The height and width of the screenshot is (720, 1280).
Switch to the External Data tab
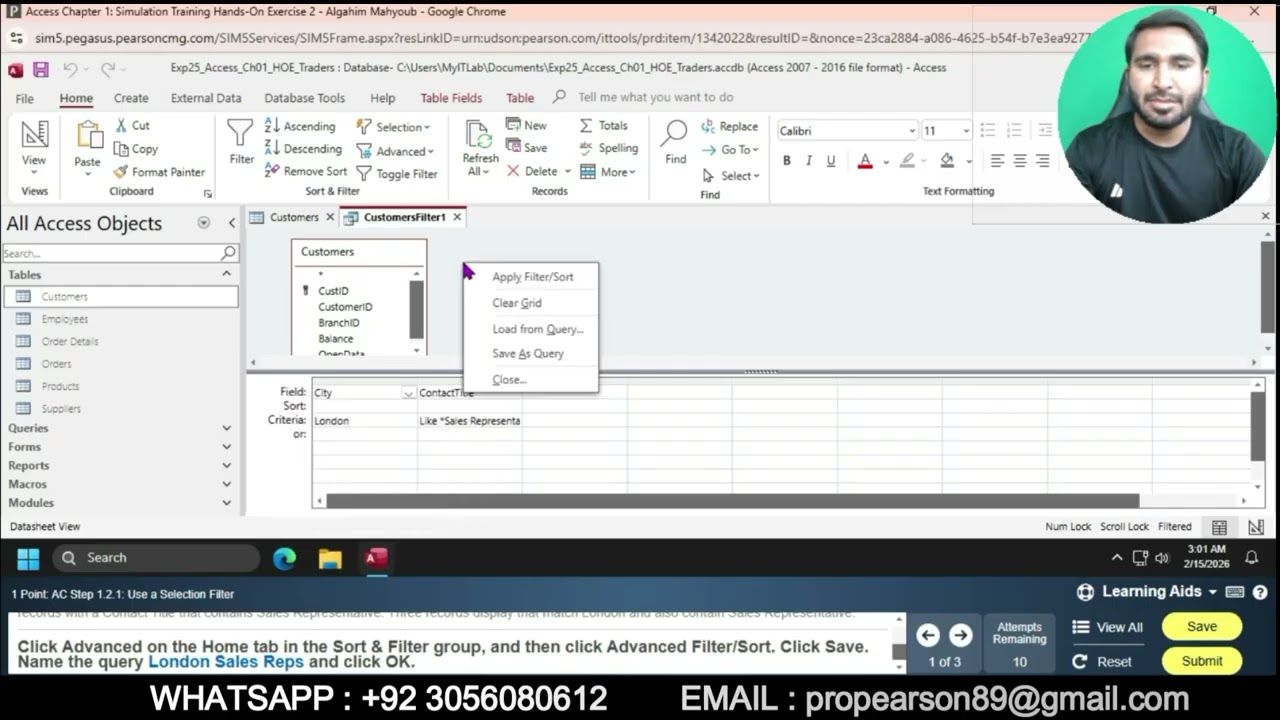coord(206,98)
